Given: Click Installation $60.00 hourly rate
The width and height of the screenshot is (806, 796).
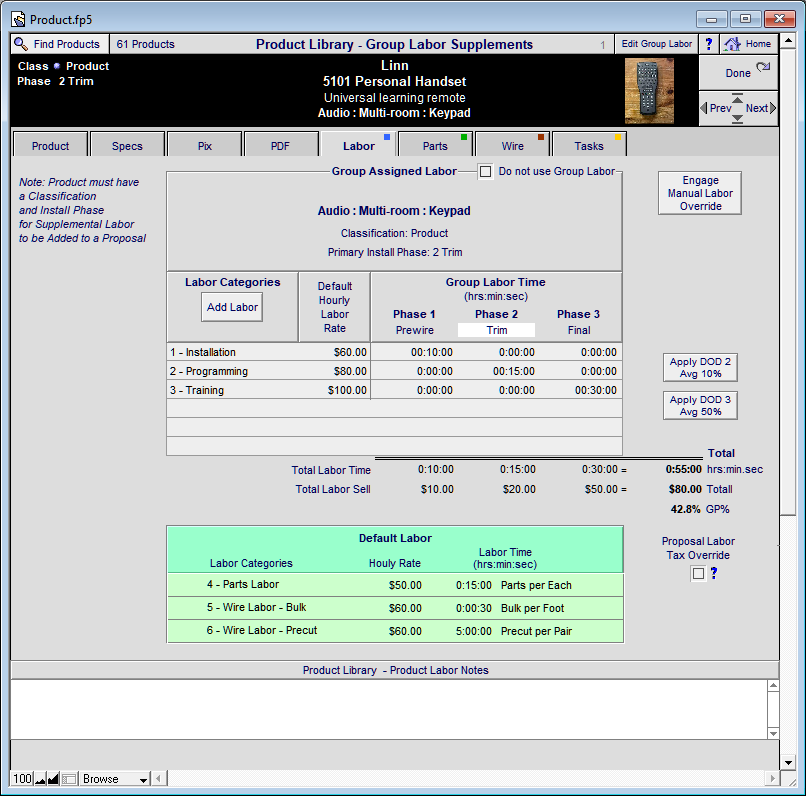Looking at the screenshot, I should pyautogui.click(x=350, y=352).
